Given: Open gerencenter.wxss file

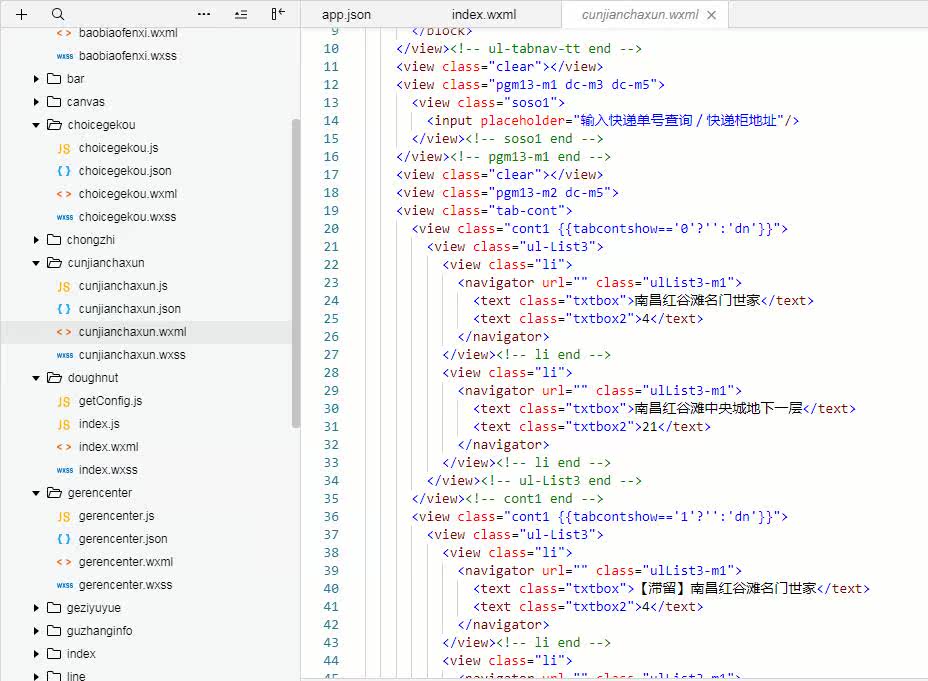Looking at the screenshot, I should point(125,585).
